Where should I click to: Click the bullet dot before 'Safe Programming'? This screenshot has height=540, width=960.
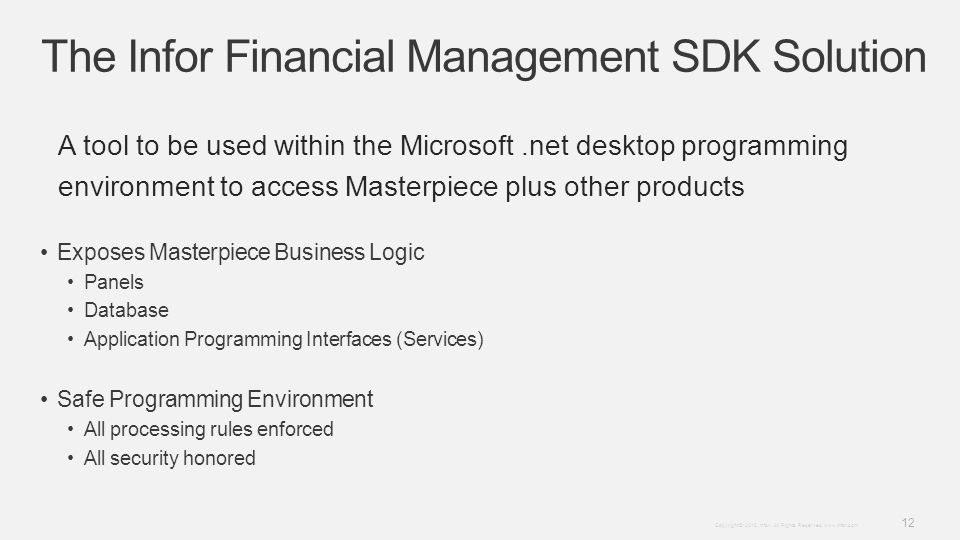(44, 400)
